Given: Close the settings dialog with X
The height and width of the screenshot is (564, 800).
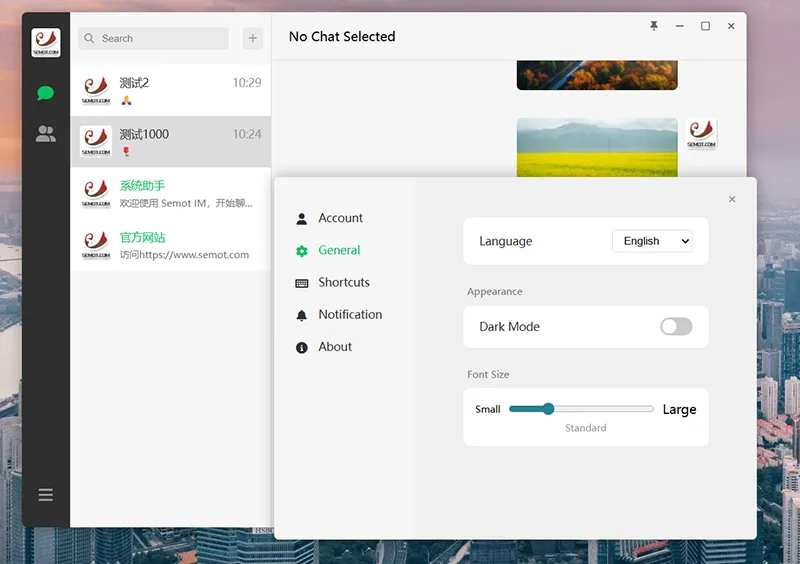Looking at the screenshot, I should coord(732,199).
